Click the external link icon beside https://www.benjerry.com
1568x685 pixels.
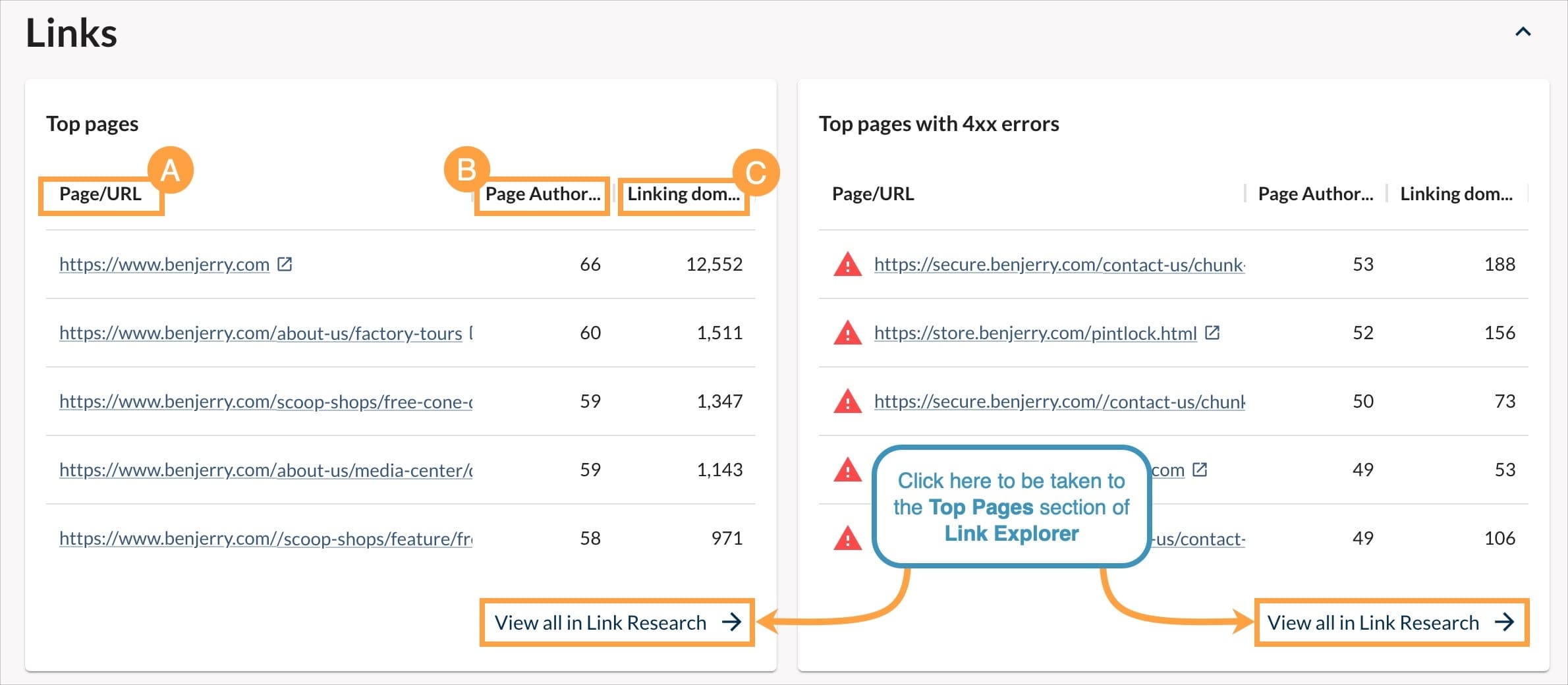coord(285,264)
